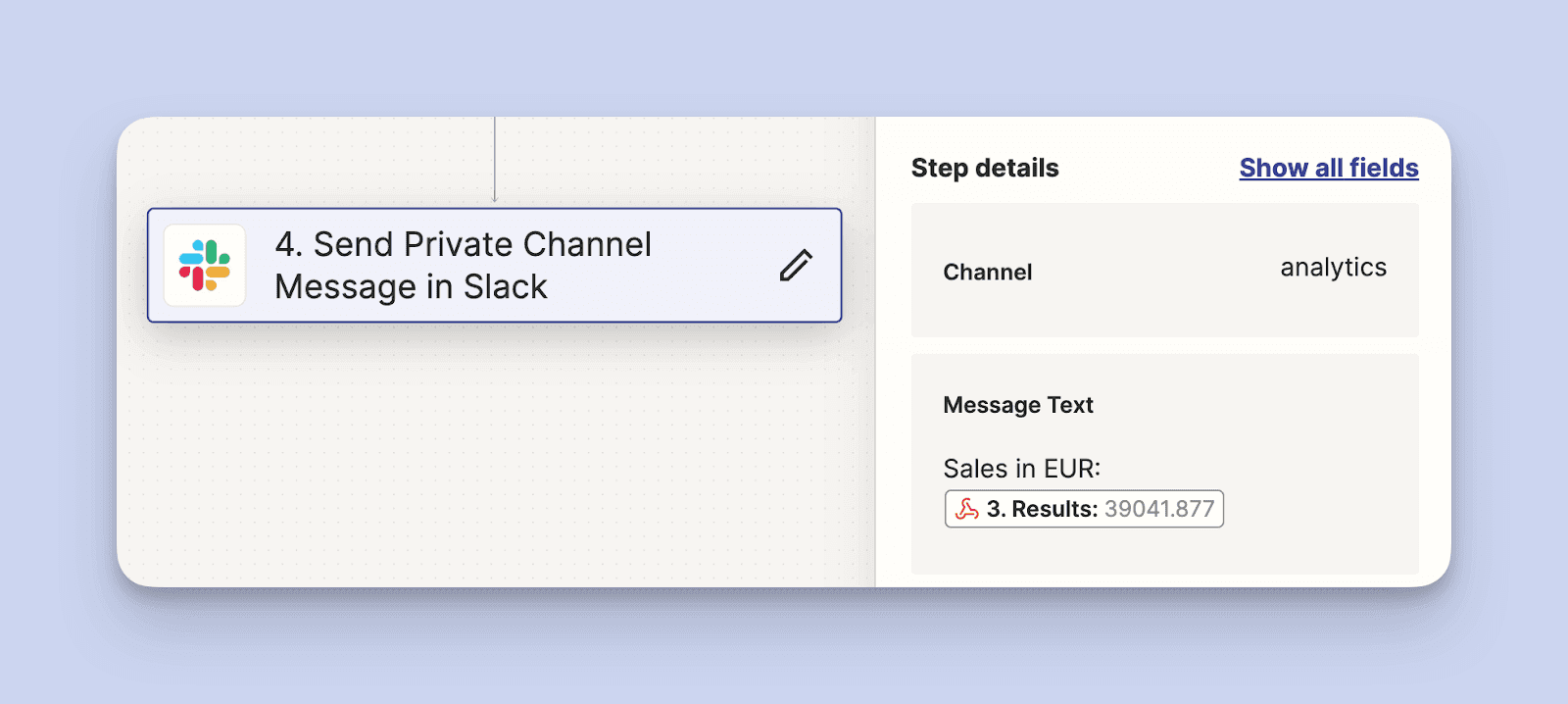Viewport: 1568px width, 704px height.
Task: Click the pencil edit icon on the step
Action: 796,266
